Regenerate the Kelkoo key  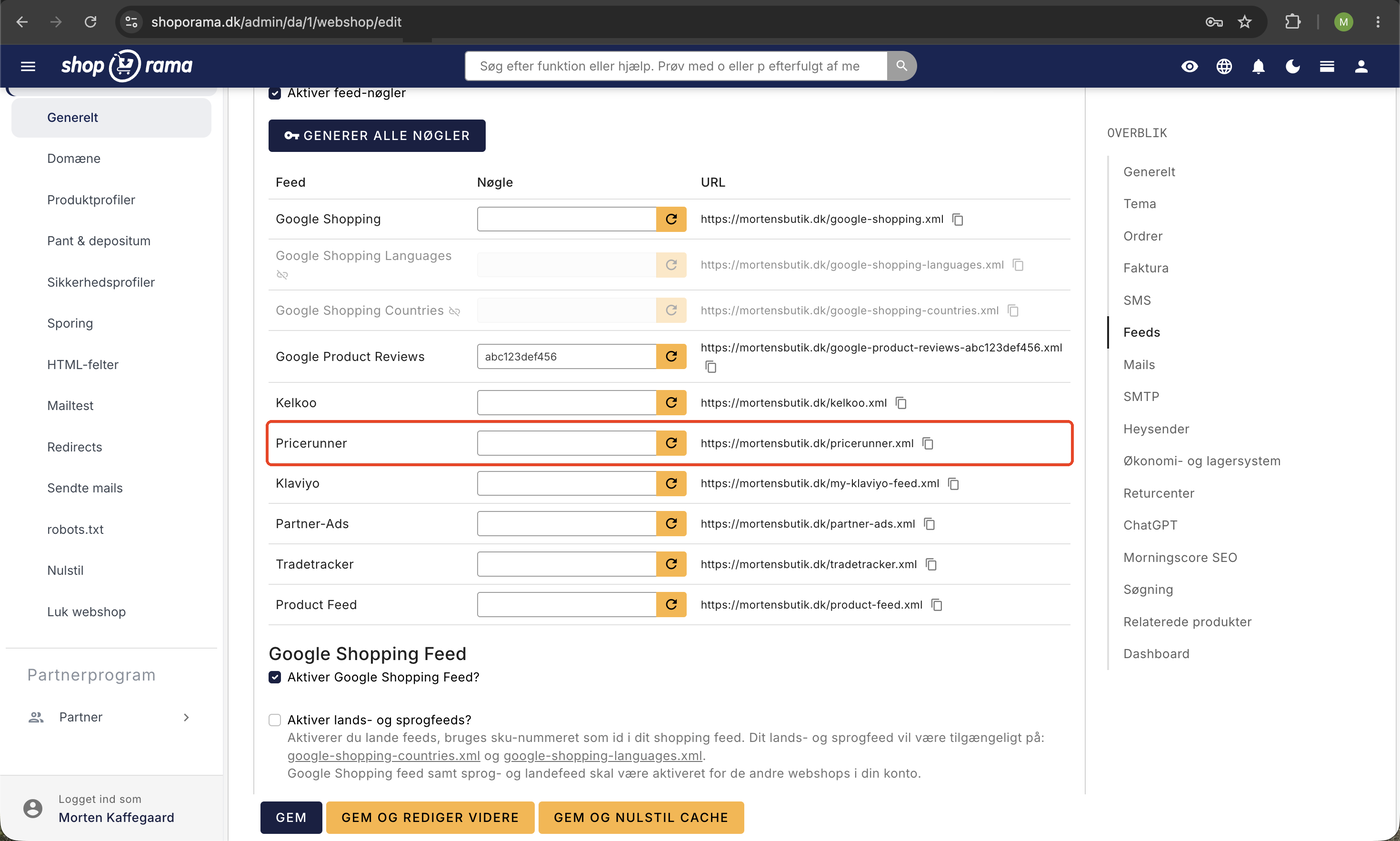coord(672,402)
